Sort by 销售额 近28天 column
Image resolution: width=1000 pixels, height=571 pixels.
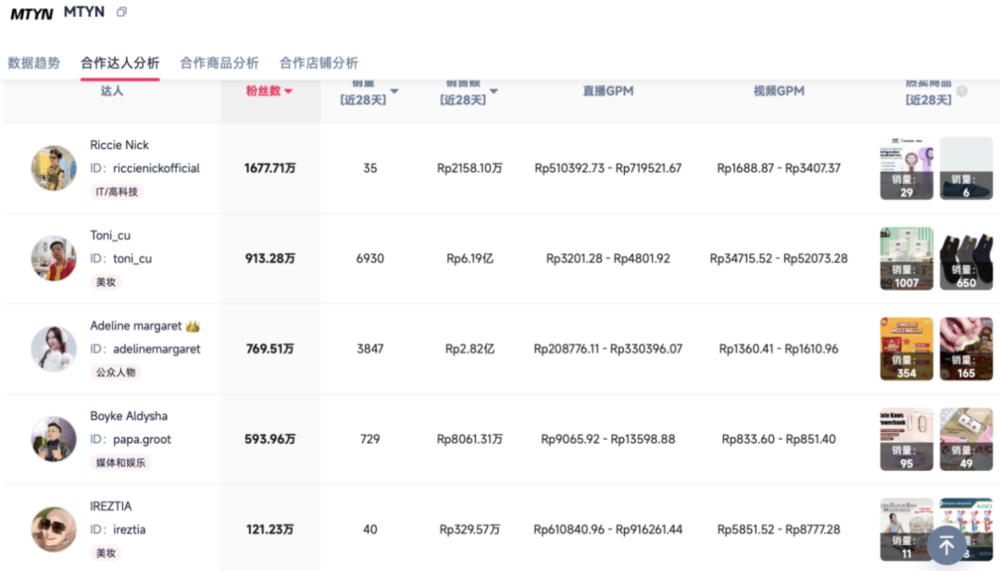[x=493, y=92]
